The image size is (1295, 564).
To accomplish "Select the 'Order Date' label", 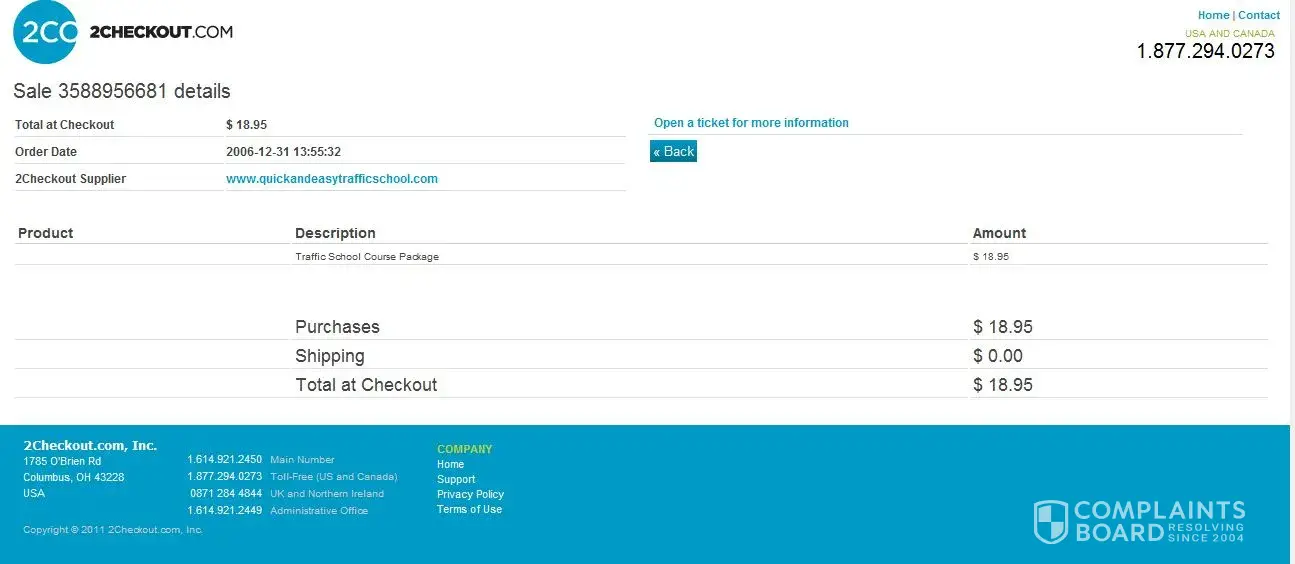I will (46, 152).
